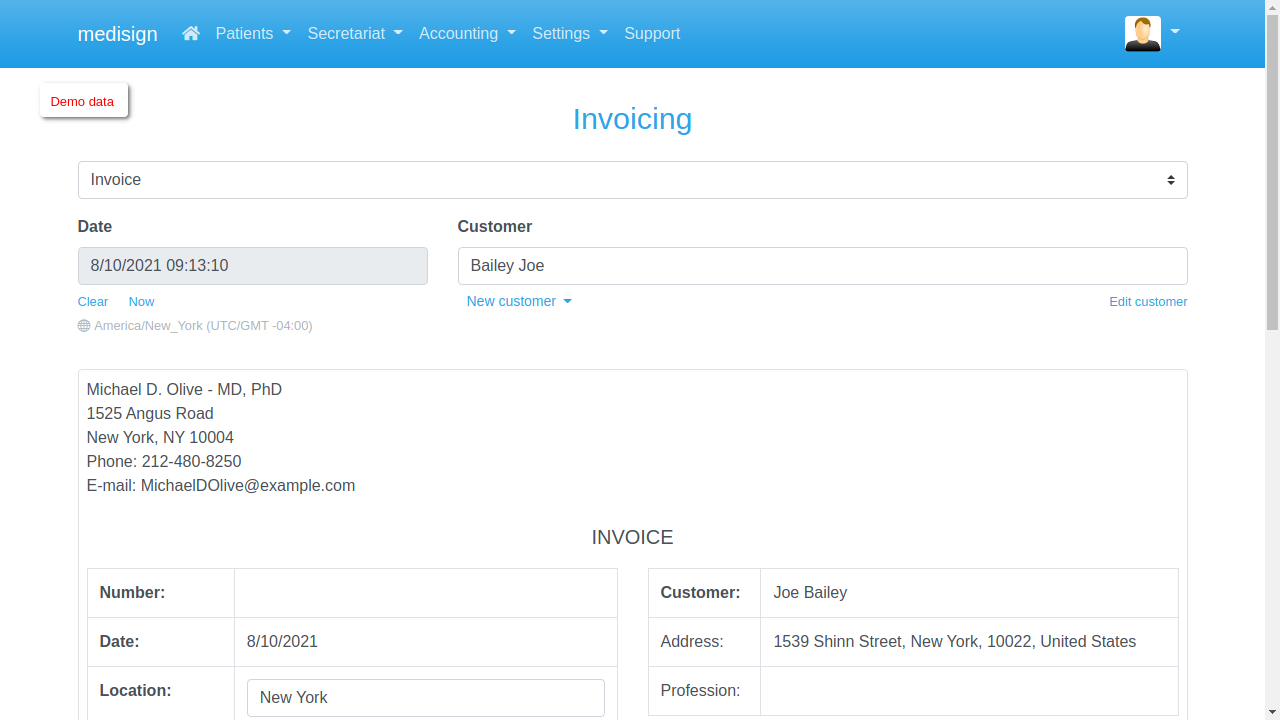Open the Invoice document type selector
Image resolution: width=1280 pixels, height=720 pixels.
point(632,179)
